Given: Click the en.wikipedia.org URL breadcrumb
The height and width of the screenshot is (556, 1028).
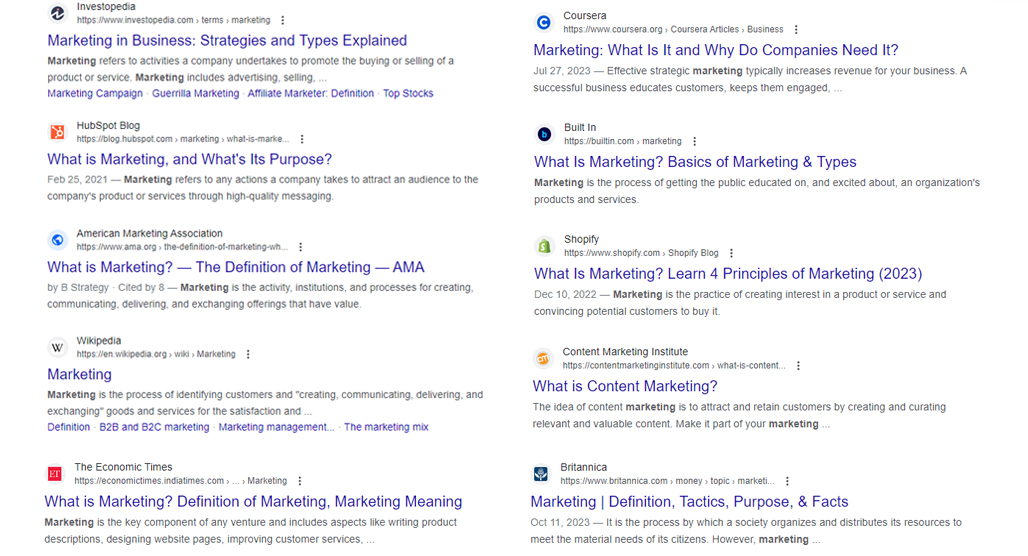Looking at the screenshot, I should point(156,354).
